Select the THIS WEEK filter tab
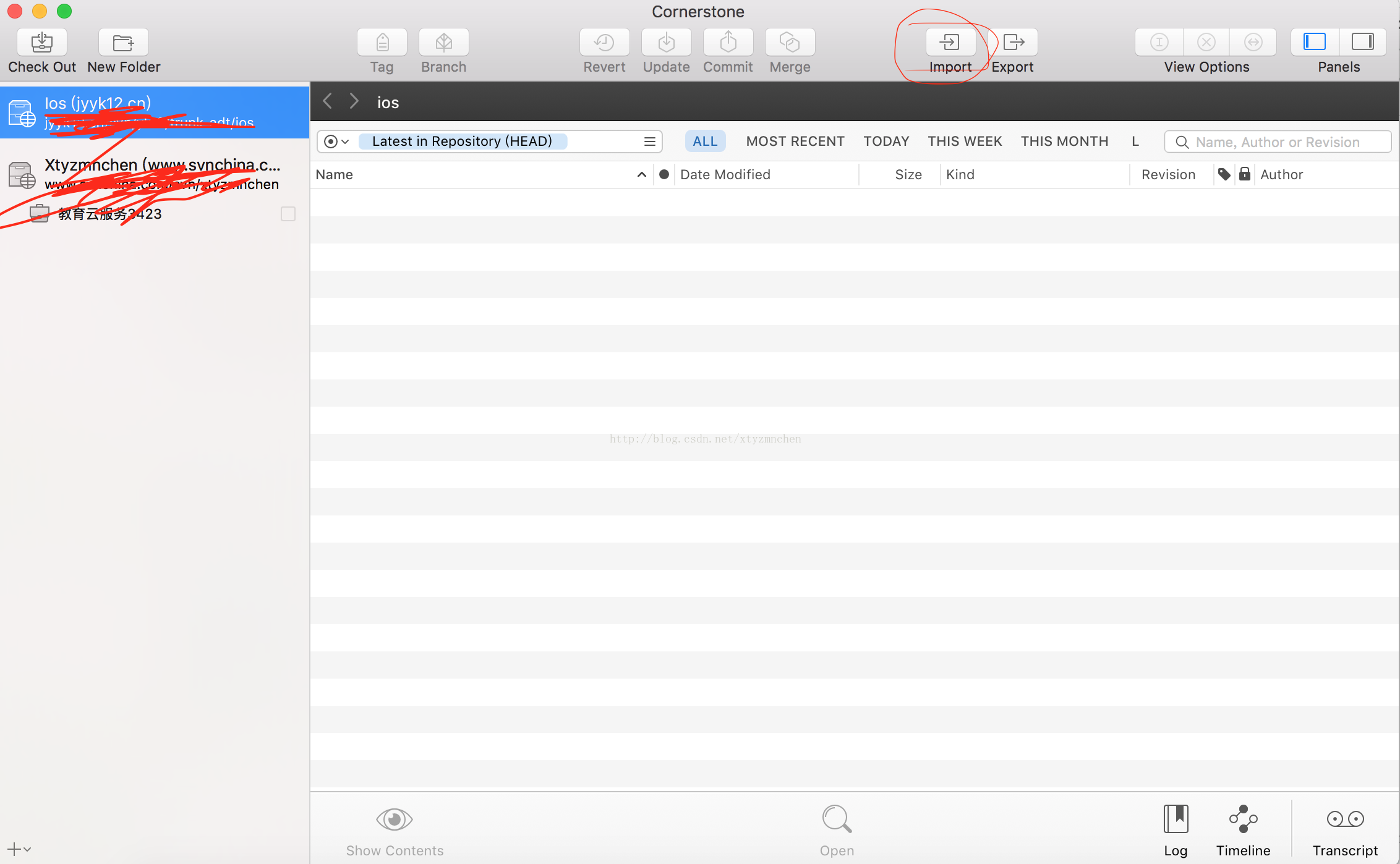The width and height of the screenshot is (1400, 864). pos(965,142)
